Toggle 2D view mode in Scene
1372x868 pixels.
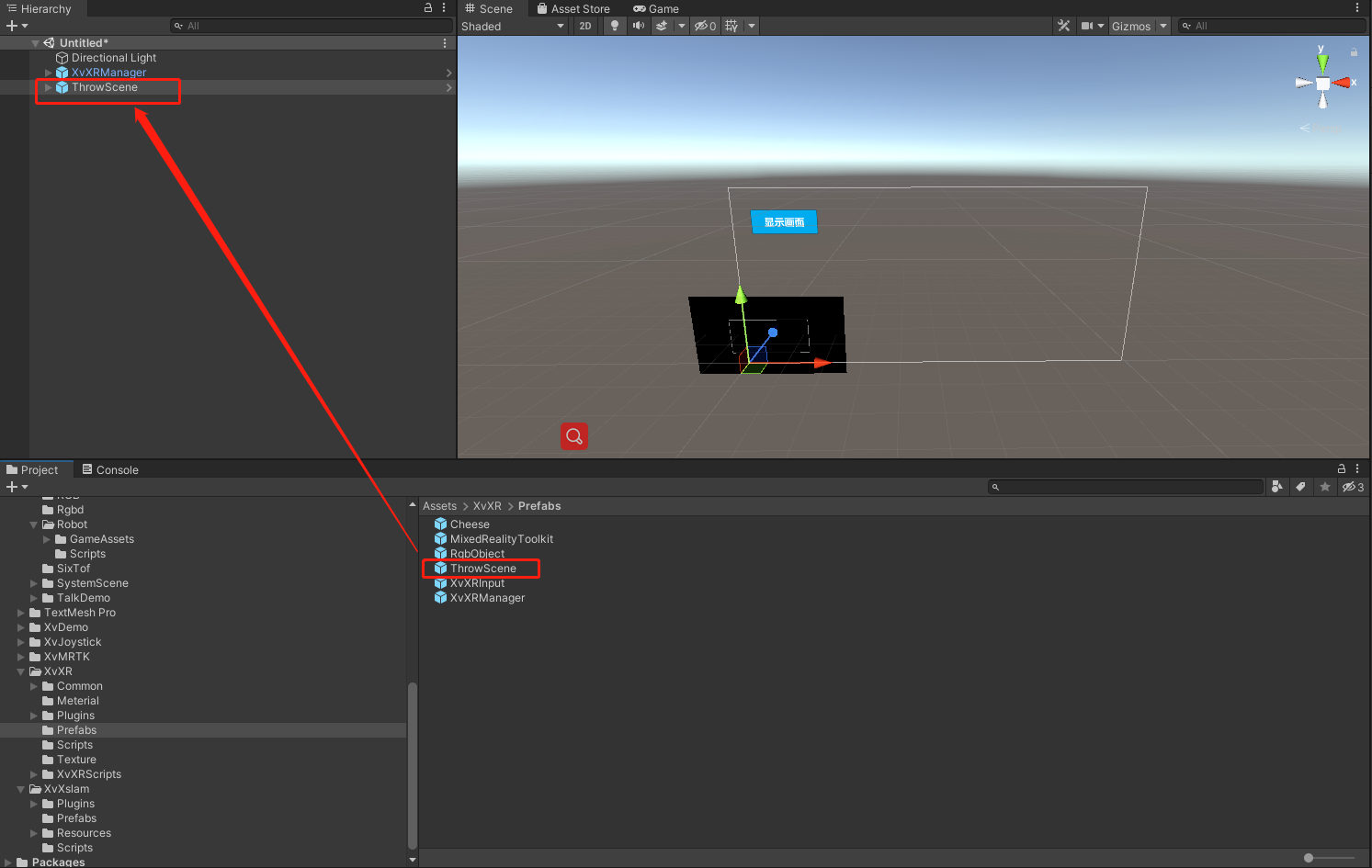point(585,26)
